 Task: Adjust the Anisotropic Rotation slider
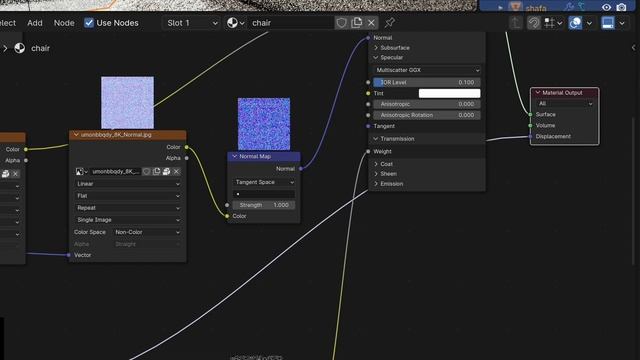(x=427, y=115)
